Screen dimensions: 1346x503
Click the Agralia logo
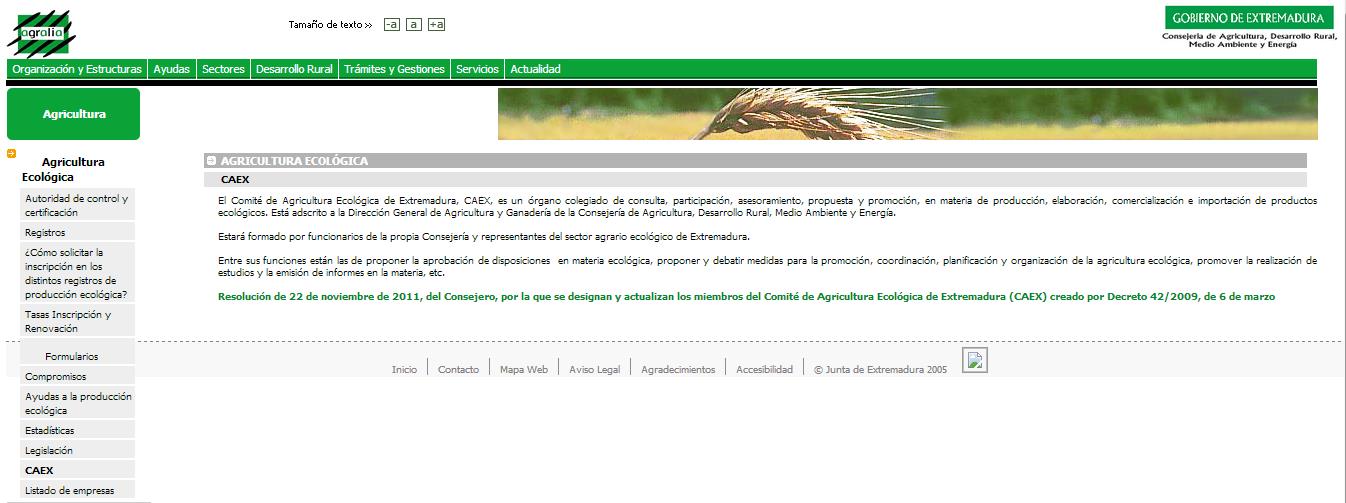[41, 32]
